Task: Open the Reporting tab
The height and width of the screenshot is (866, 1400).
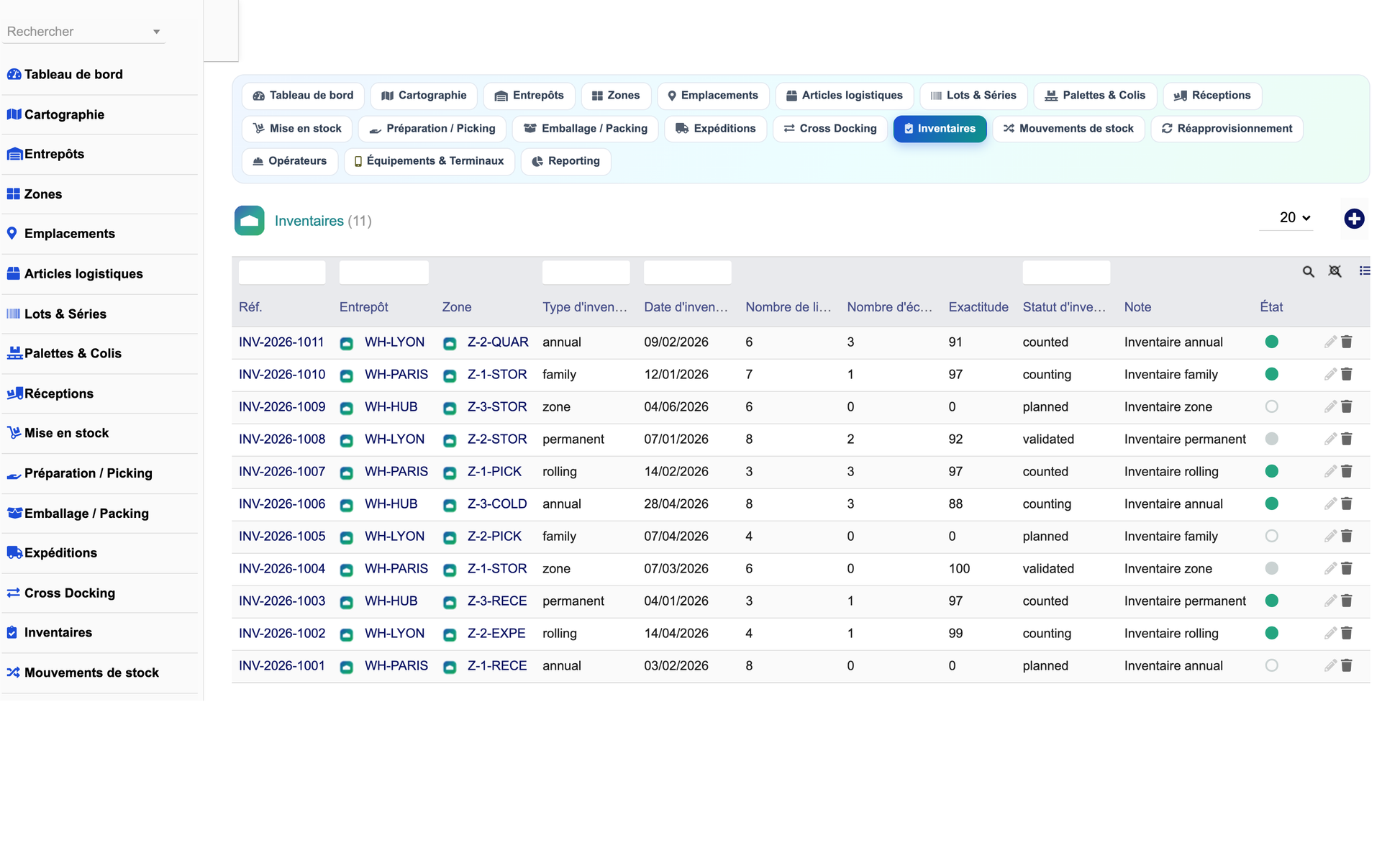Action: tap(565, 161)
